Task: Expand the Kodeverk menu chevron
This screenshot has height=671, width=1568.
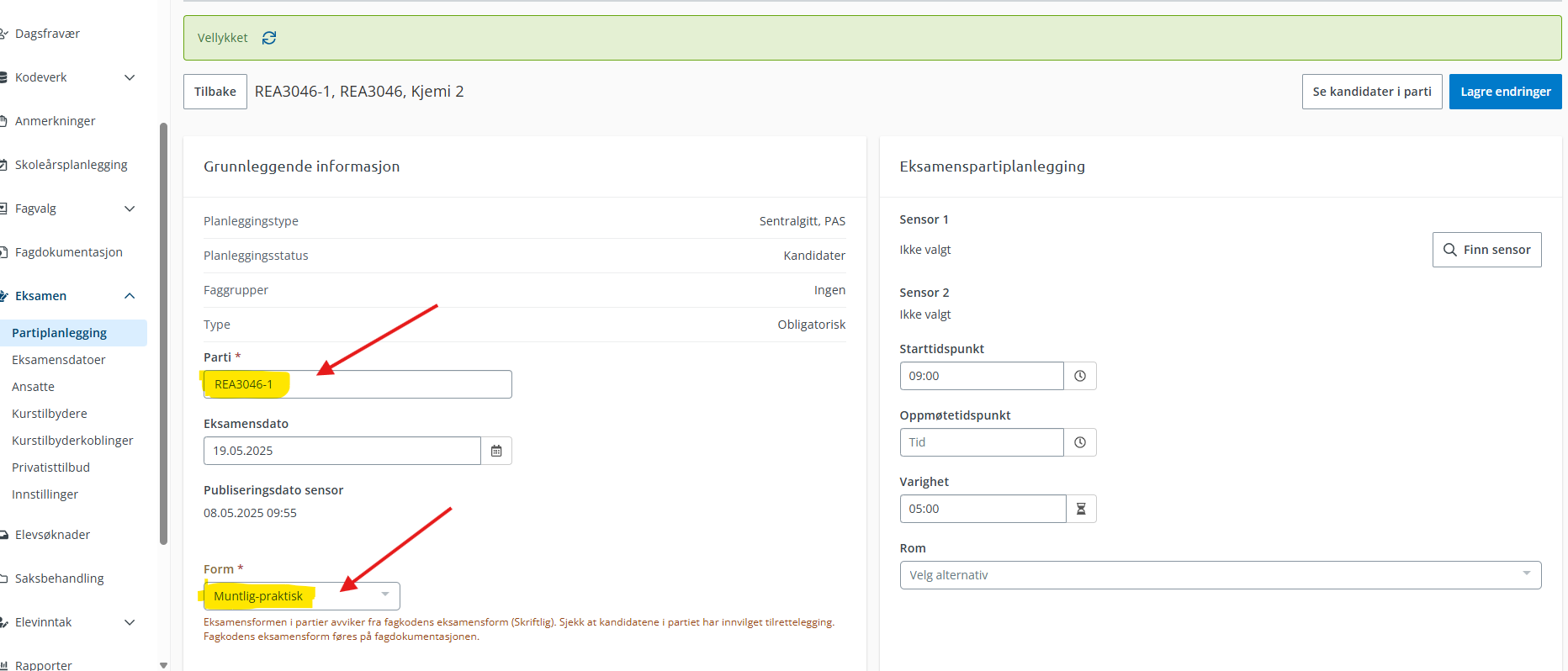Action: coord(130,77)
